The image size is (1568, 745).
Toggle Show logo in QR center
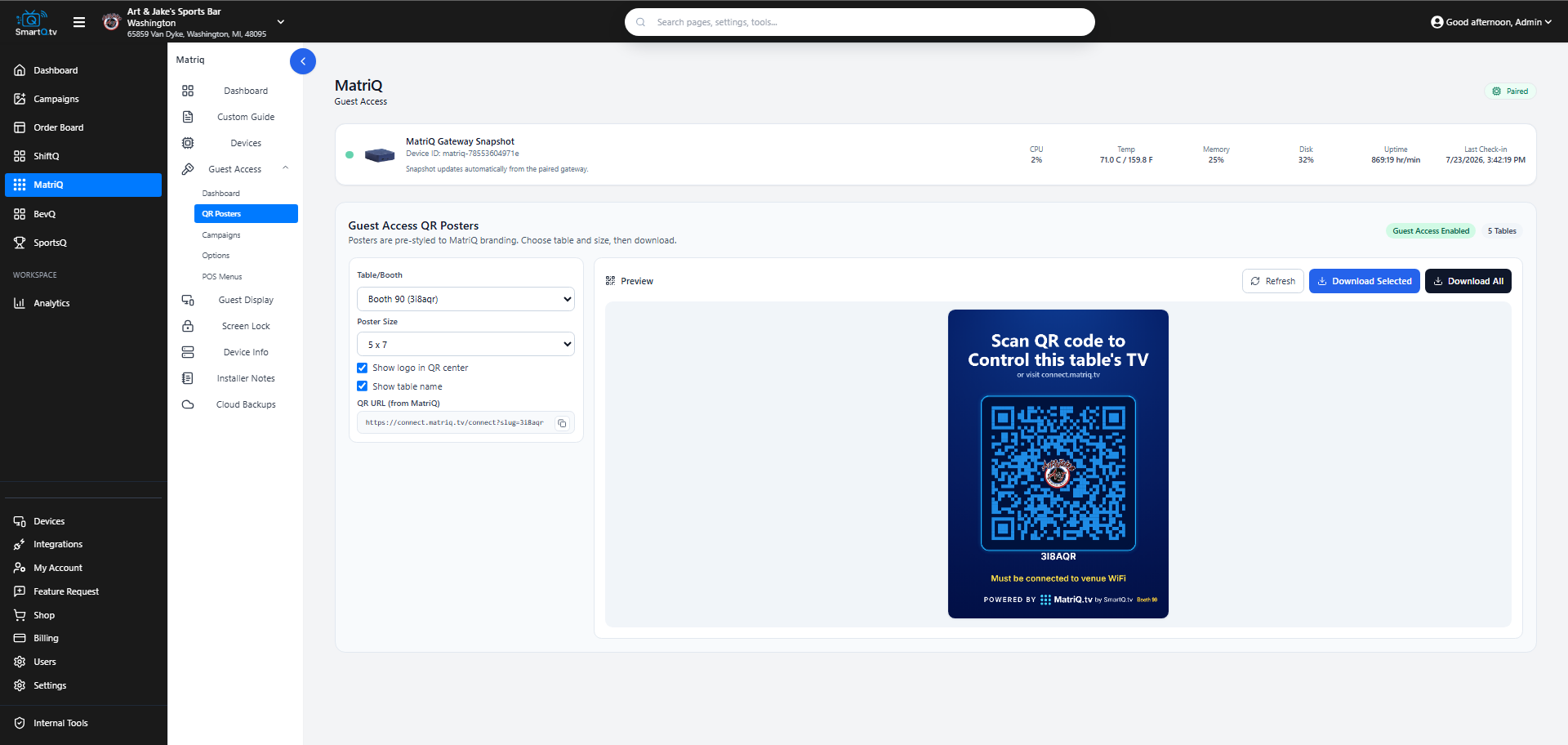tap(362, 368)
